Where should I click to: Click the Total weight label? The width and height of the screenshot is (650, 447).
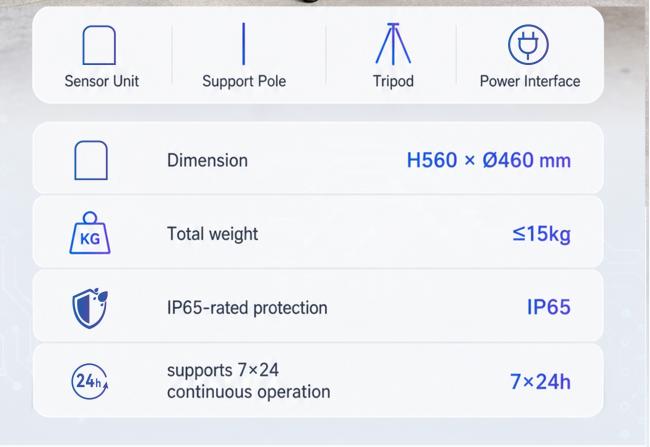tap(212, 234)
